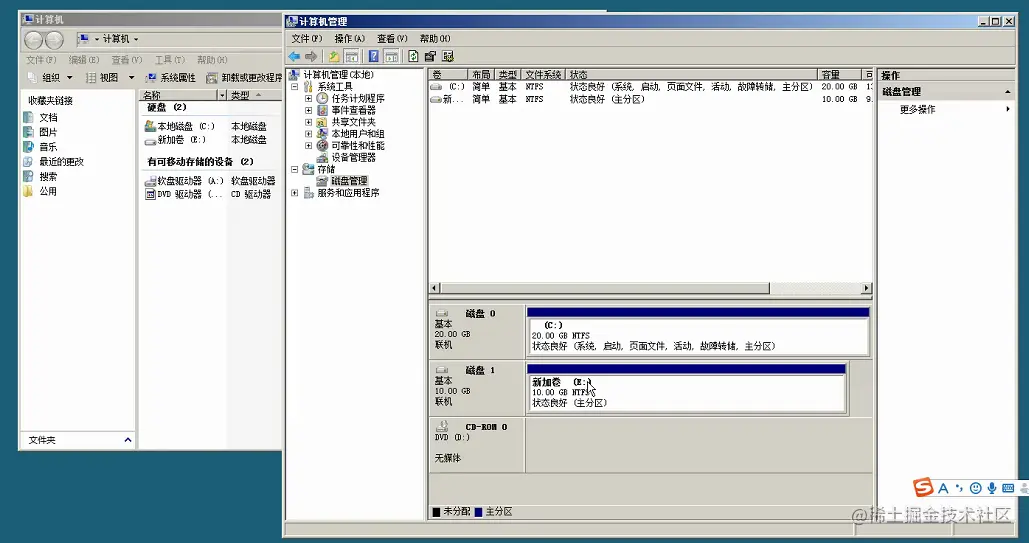Viewport: 1029px width, 543px height.
Task: Select the 新加卷 (E:) partition block
Action: (x=686, y=387)
